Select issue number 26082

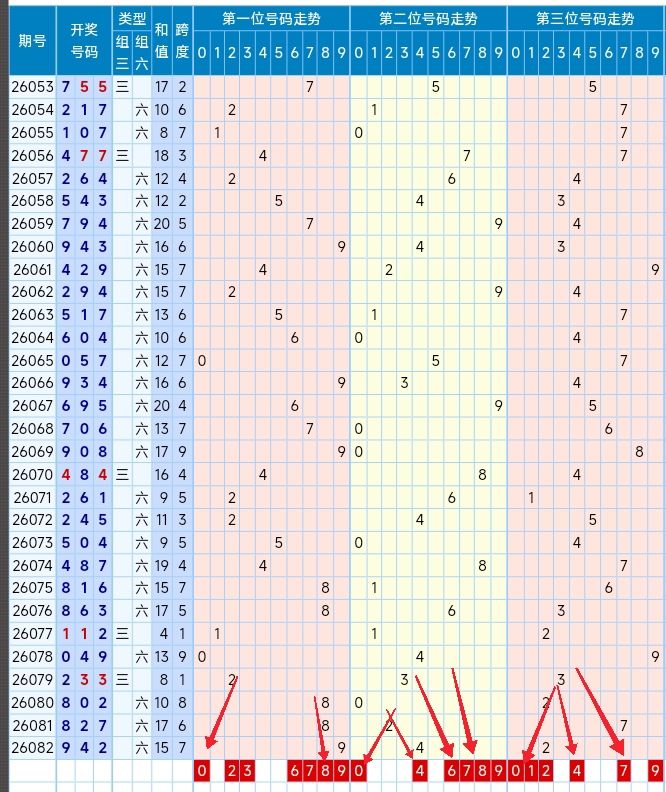[x=32, y=748]
